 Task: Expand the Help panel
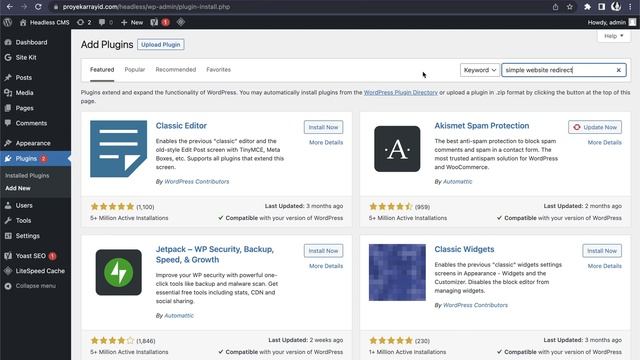click(x=614, y=36)
